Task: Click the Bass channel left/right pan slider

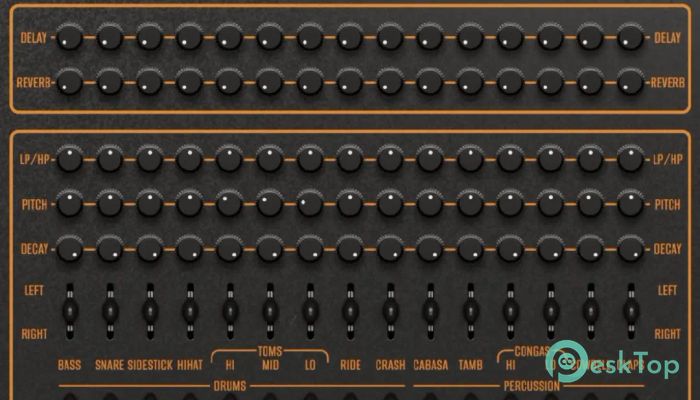Action: 69,312
